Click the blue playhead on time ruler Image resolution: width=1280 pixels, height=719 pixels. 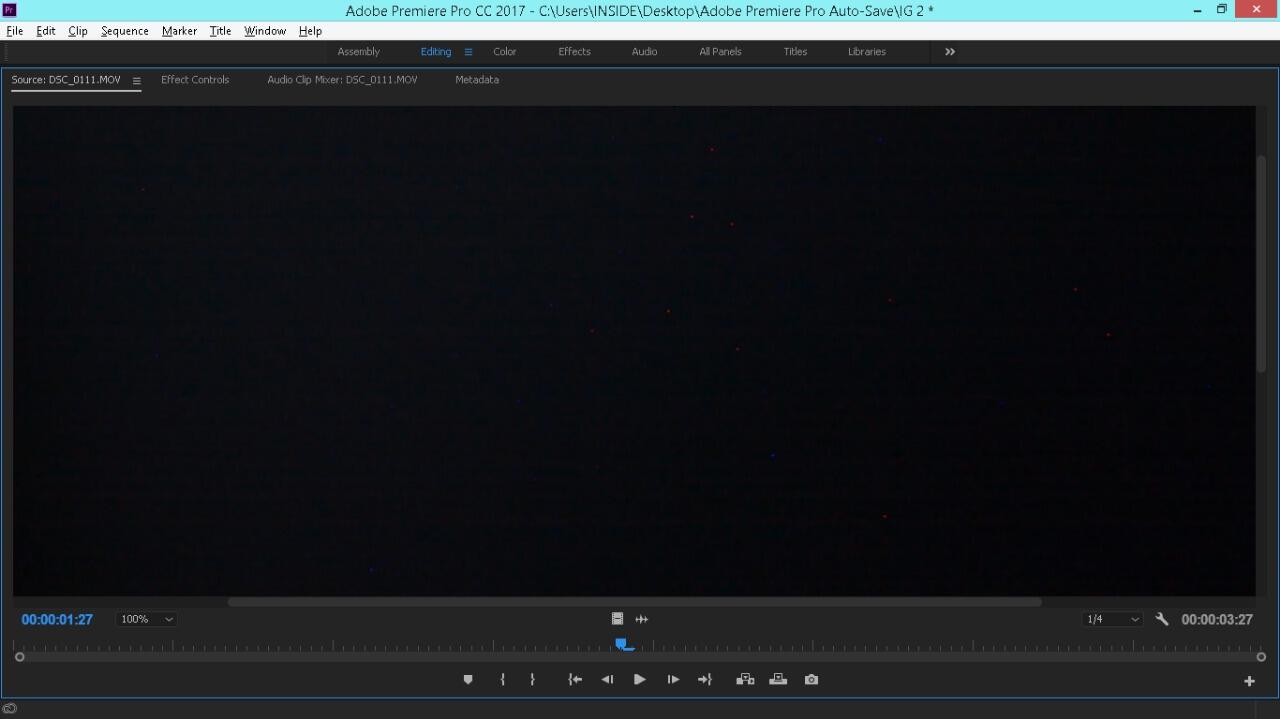coord(622,645)
